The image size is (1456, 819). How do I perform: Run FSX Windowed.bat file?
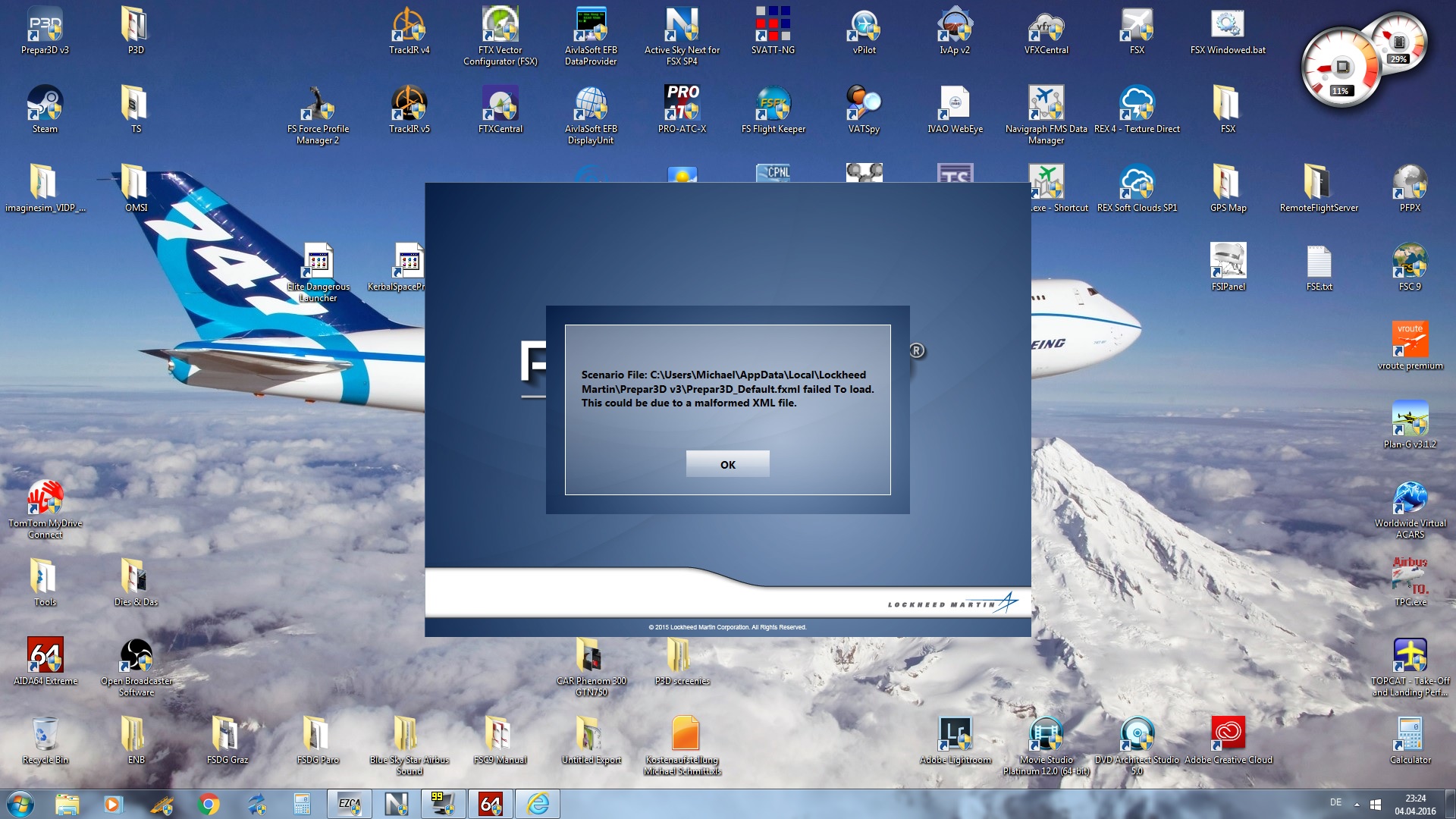click(x=1228, y=30)
